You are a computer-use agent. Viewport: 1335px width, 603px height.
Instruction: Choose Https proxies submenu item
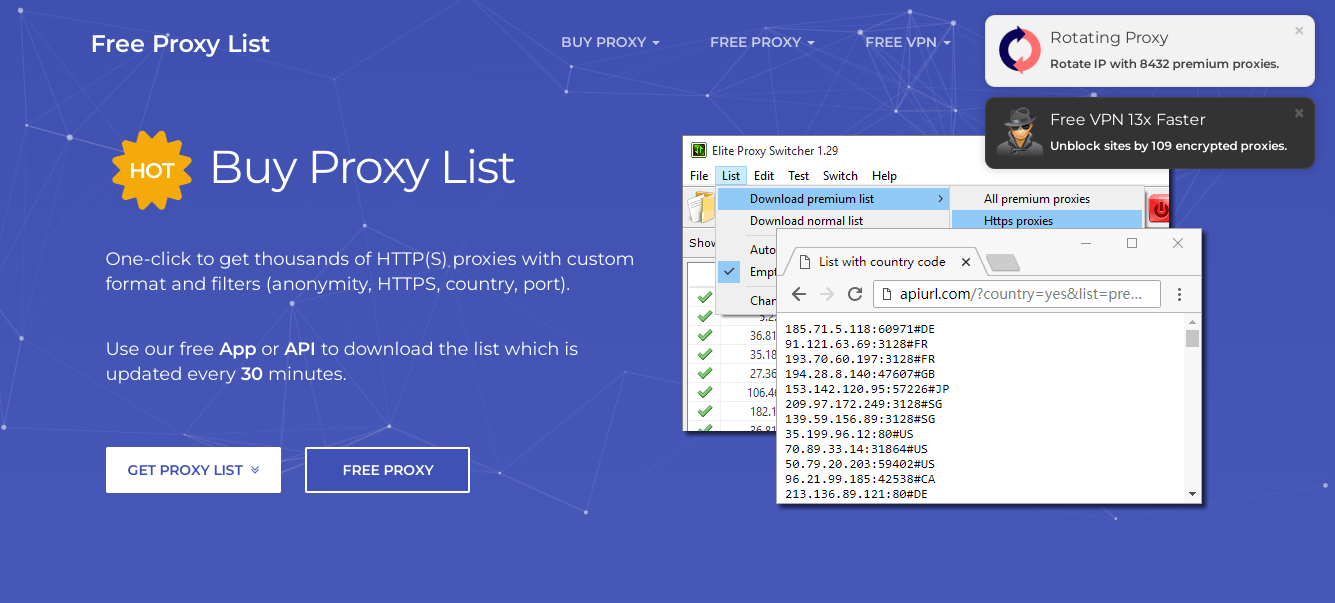1046,221
